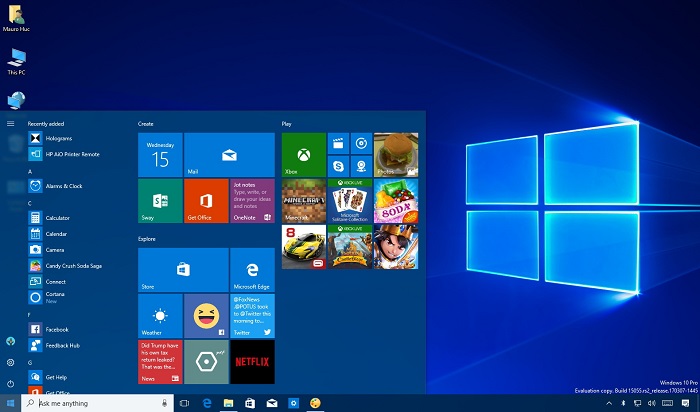Click the Minecraft game tile
This screenshot has height=412, width=700.
pos(304,201)
